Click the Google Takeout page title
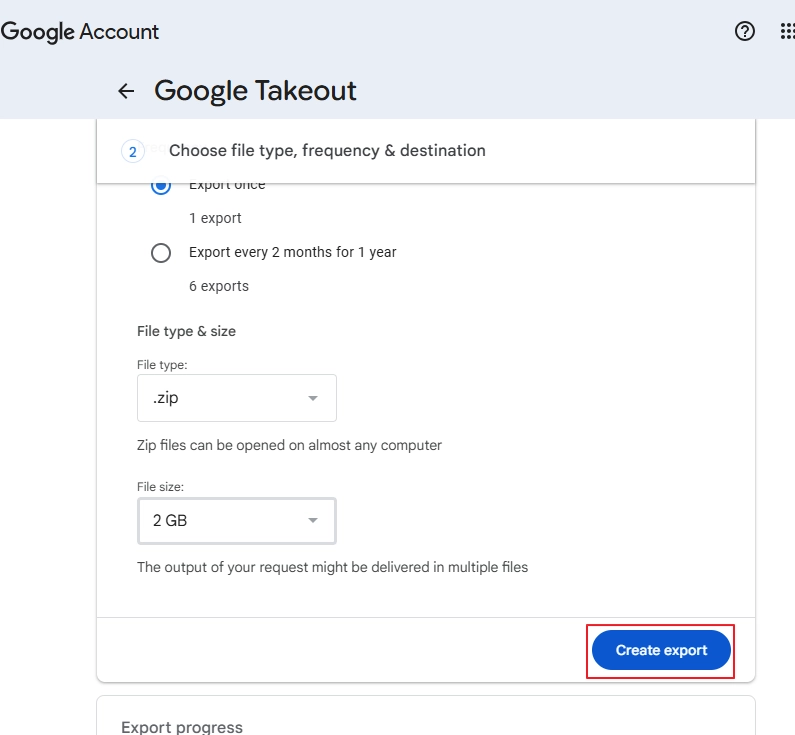Image resolution: width=795 pixels, height=735 pixels. (255, 91)
